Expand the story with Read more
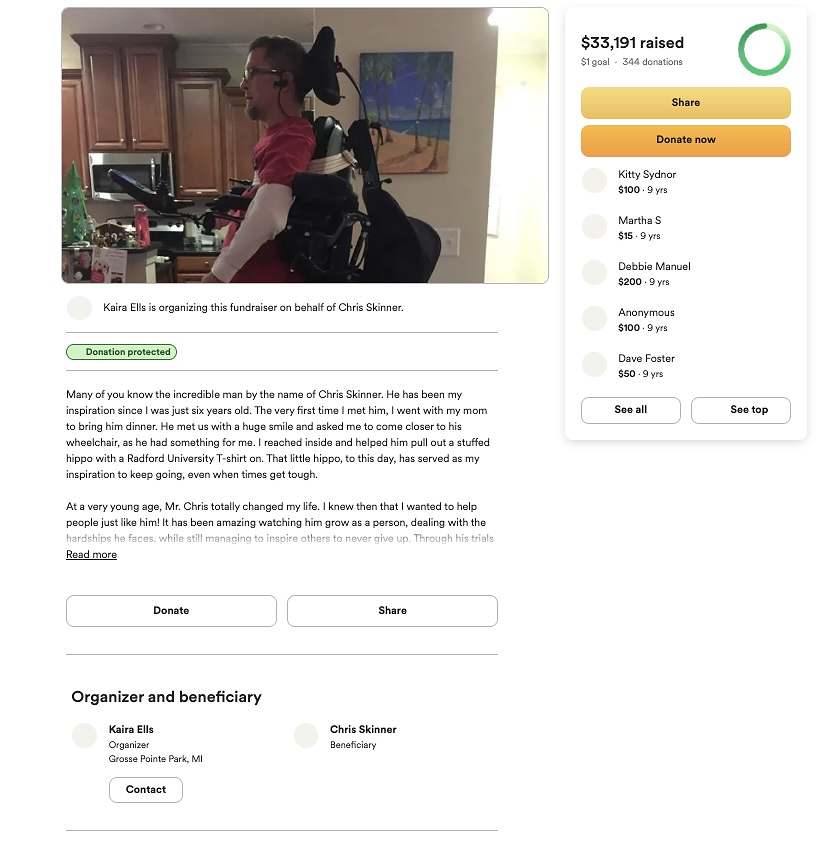834x842 pixels. (x=91, y=555)
